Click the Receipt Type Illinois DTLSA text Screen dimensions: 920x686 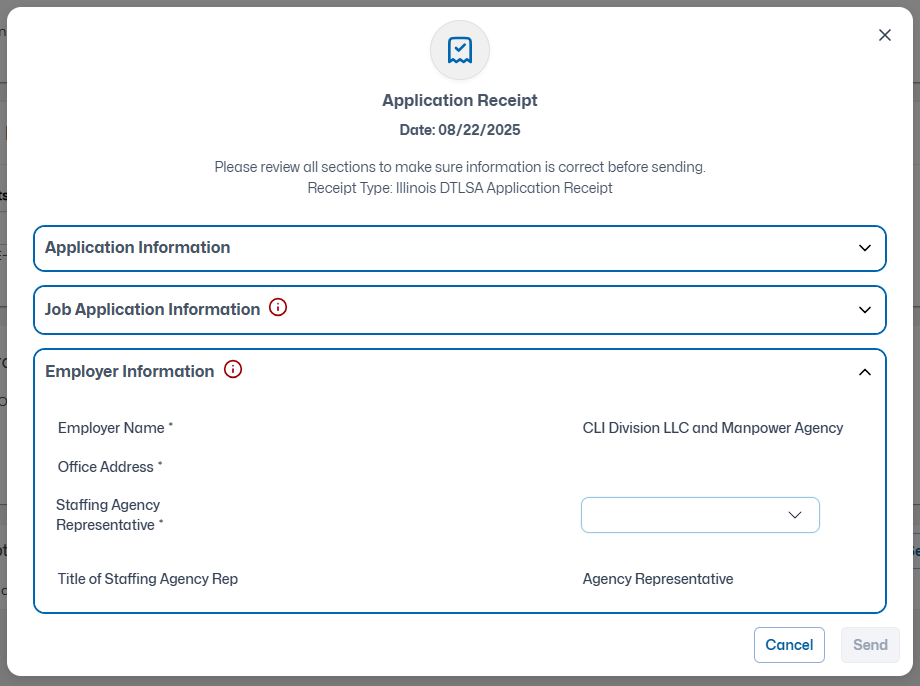pos(460,188)
